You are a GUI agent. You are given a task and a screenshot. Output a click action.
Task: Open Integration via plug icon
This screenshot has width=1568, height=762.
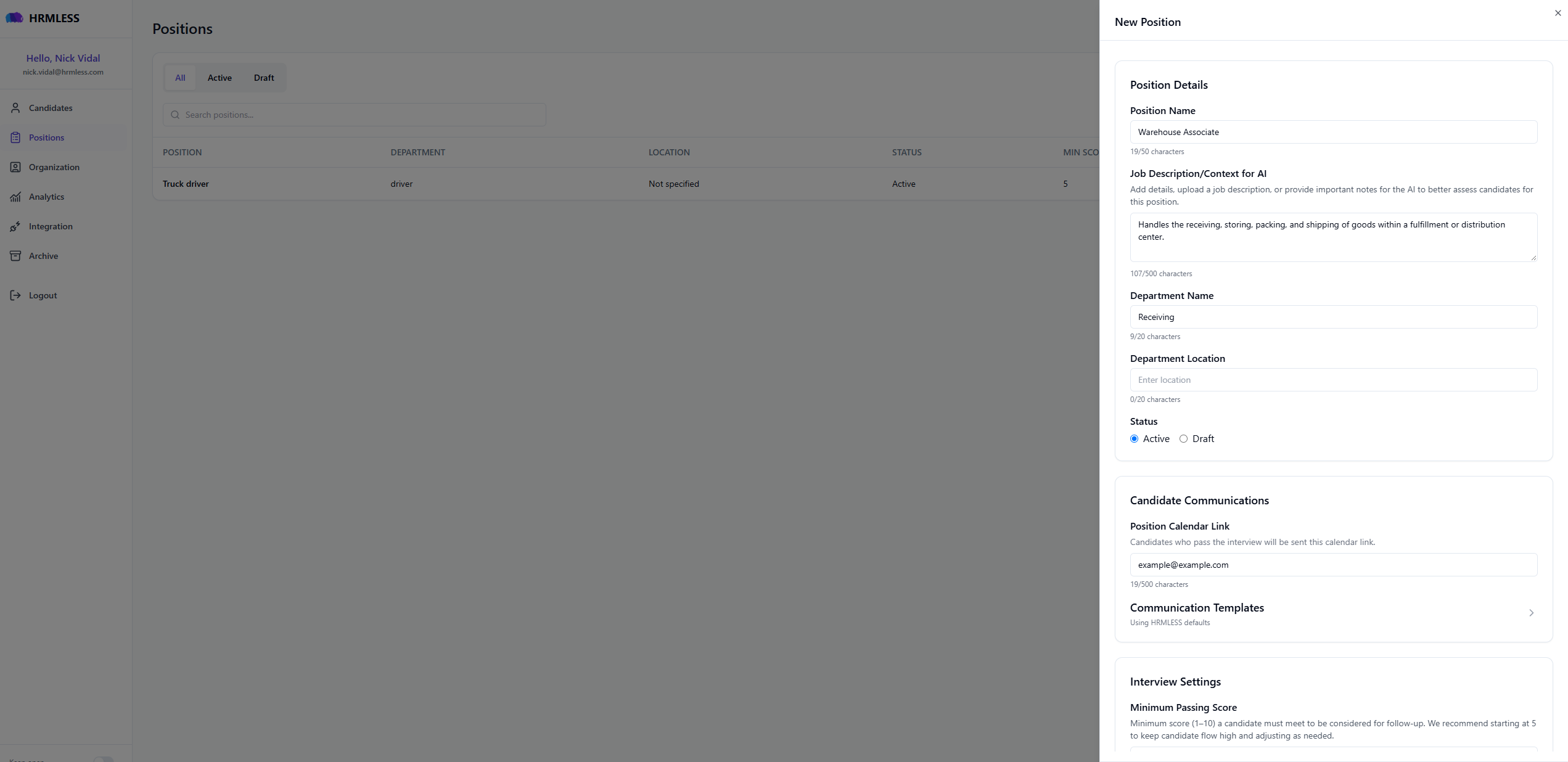15,226
